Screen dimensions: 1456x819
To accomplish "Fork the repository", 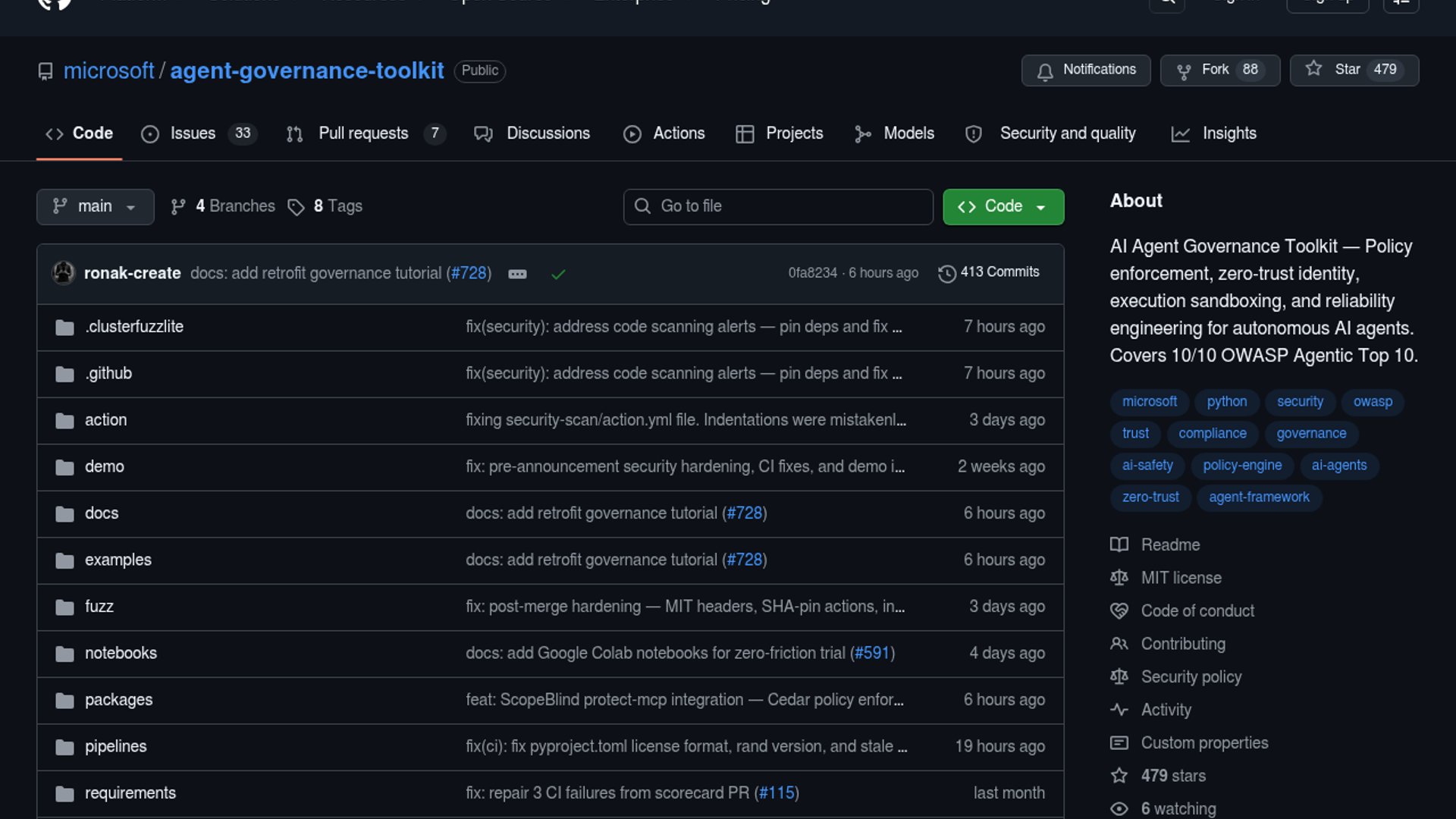I will [1219, 70].
